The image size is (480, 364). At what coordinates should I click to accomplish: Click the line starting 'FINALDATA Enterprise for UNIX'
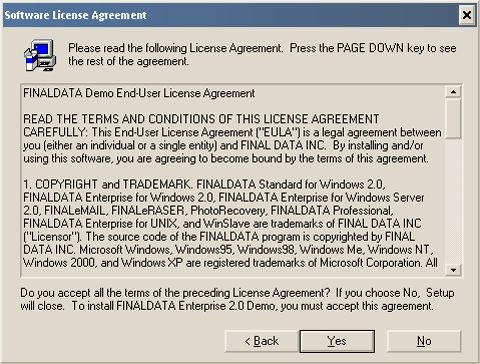coord(222,223)
